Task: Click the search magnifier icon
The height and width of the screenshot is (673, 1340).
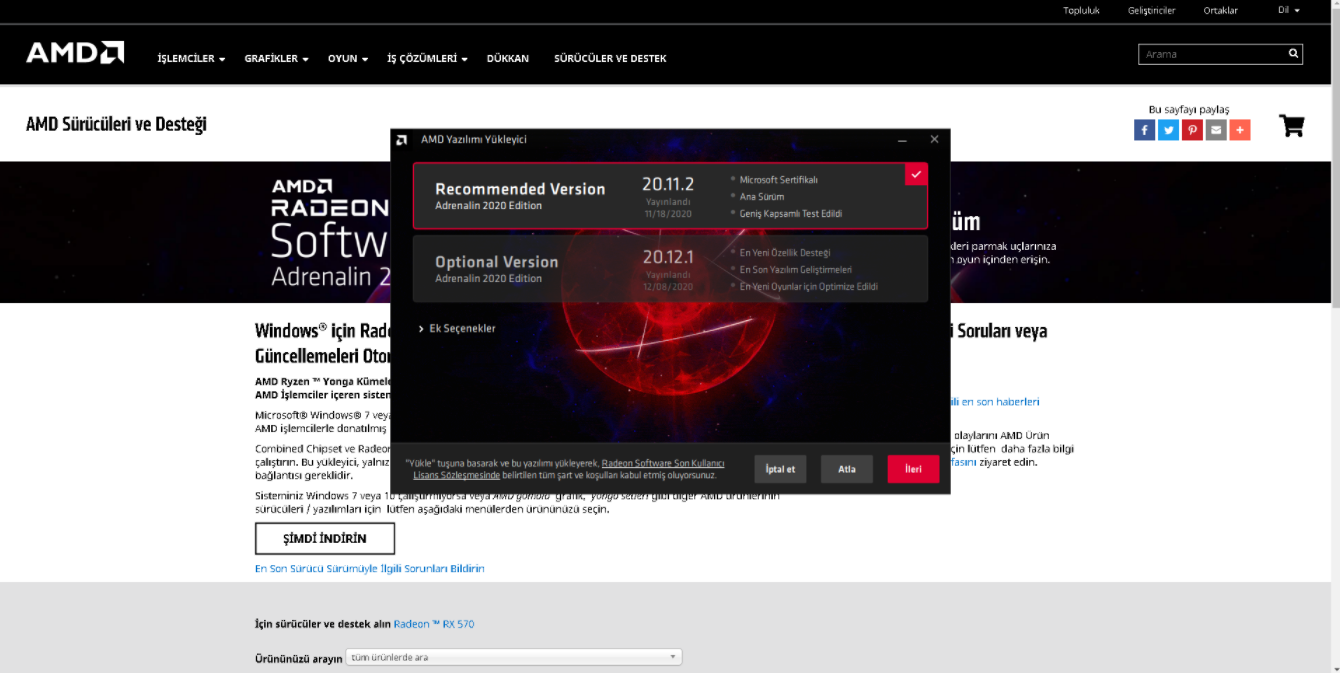Action: pyautogui.click(x=1293, y=54)
